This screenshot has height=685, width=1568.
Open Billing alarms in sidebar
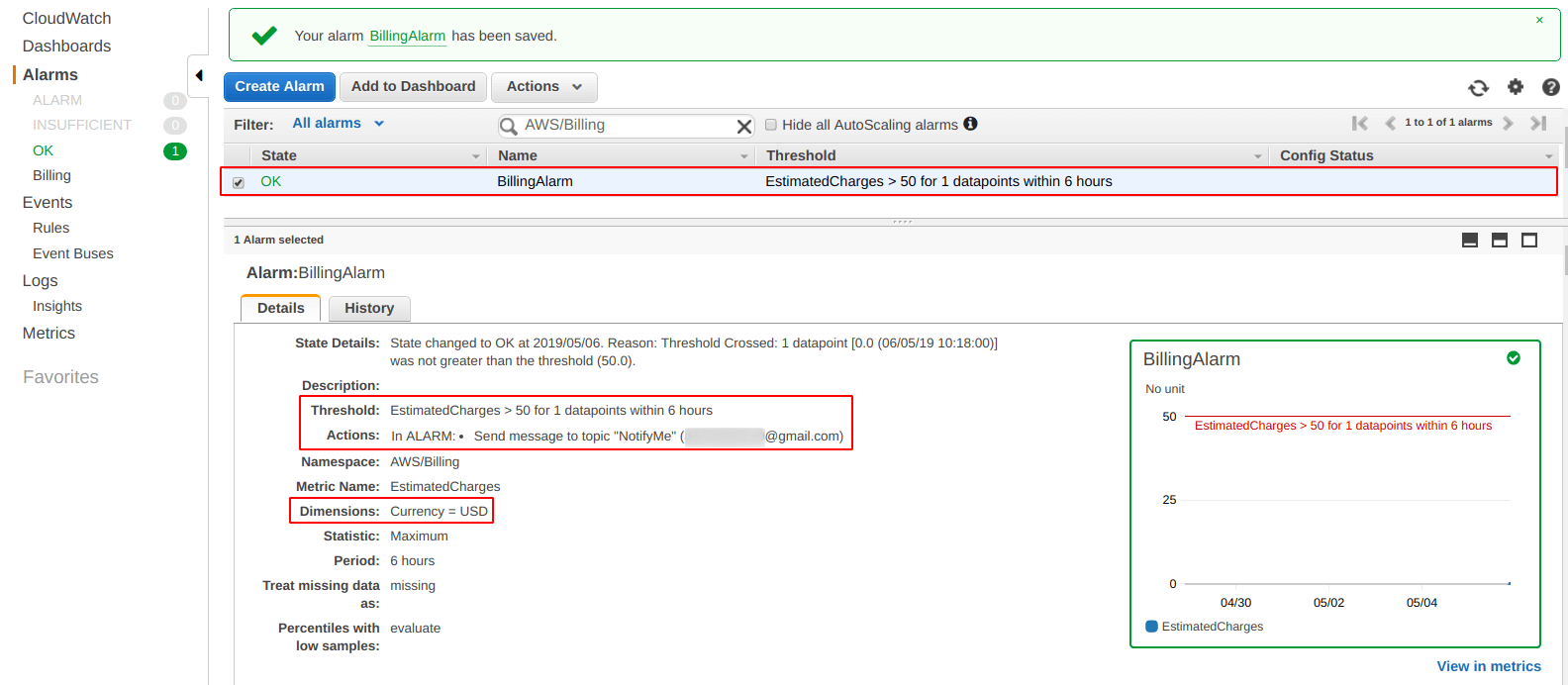(51, 175)
